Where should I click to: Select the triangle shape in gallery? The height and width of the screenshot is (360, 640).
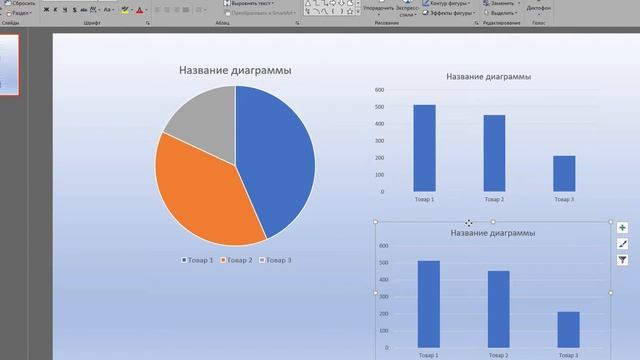308,3
